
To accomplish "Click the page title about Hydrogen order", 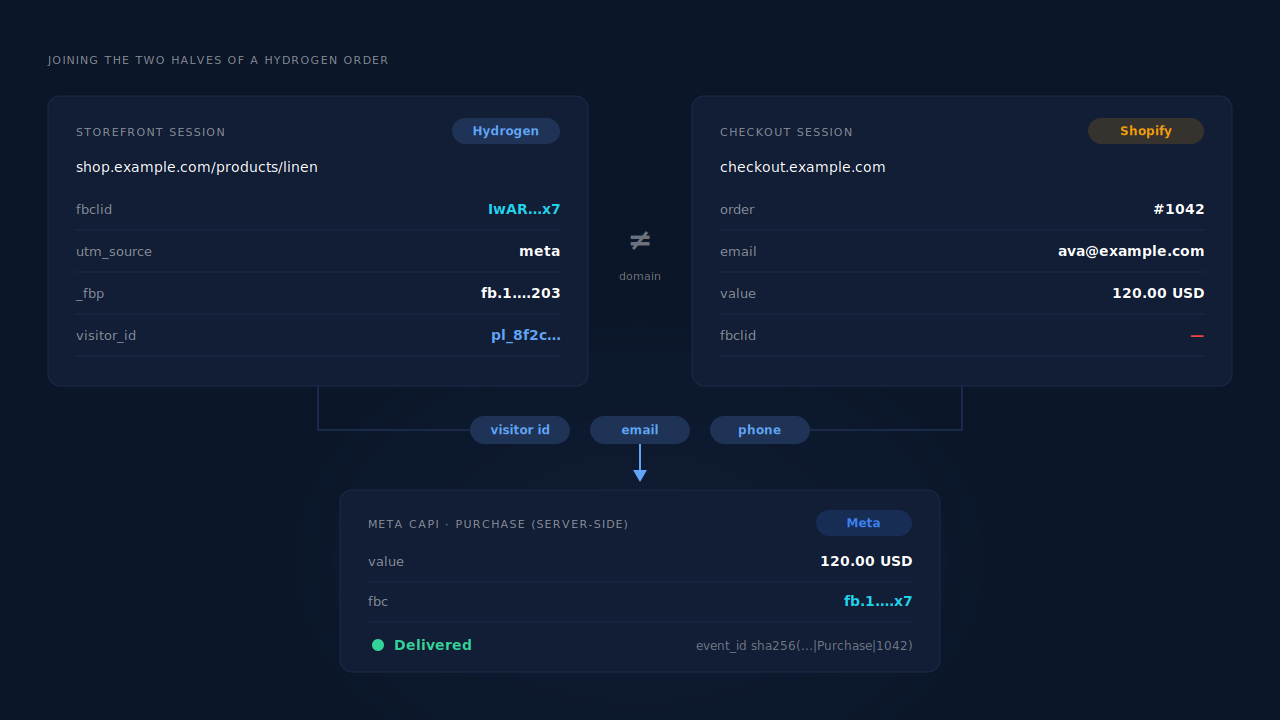I will 218,61.
